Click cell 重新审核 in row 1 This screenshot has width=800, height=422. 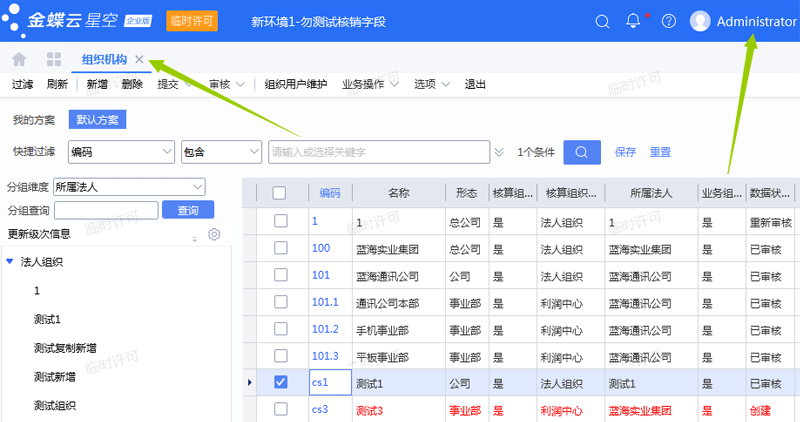770,222
